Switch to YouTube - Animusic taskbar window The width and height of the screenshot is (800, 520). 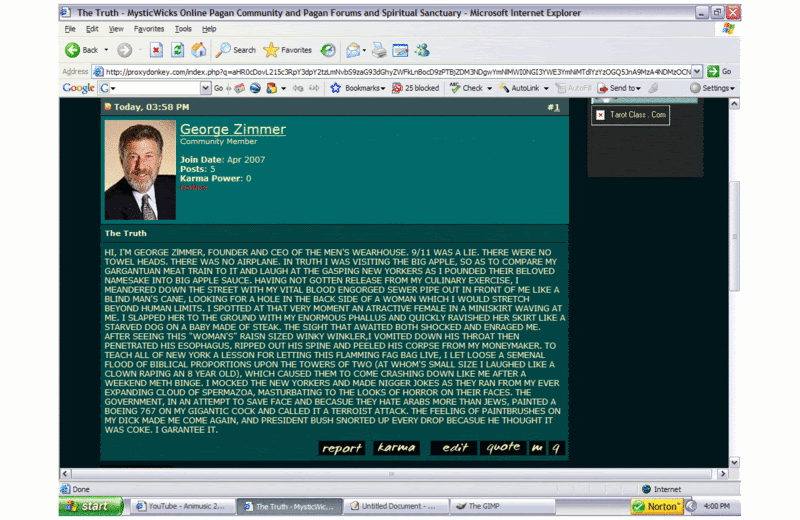pos(183,506)
